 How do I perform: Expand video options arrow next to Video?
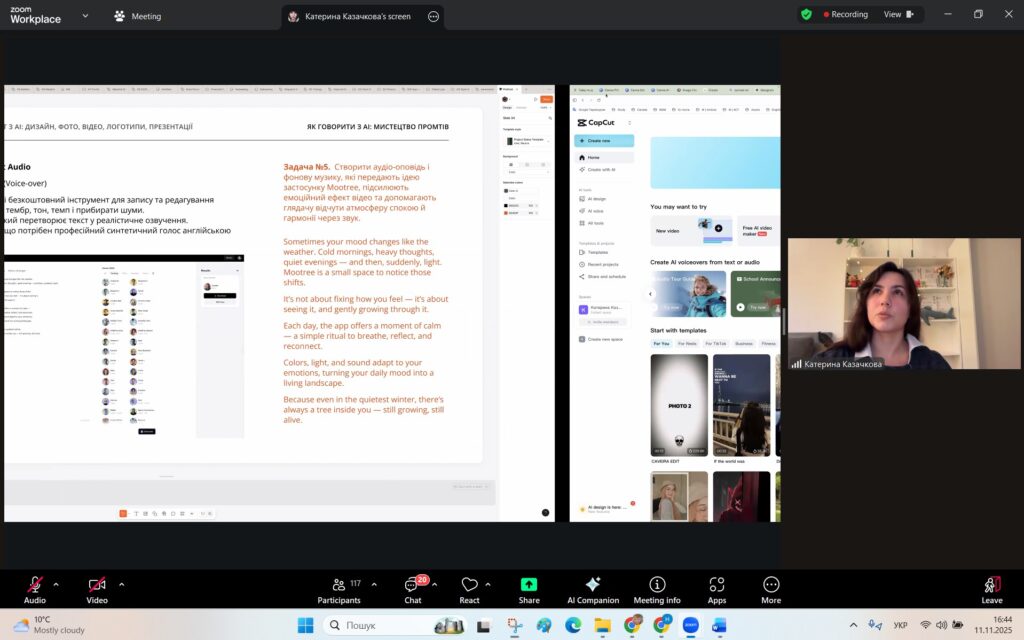(122, 584)
